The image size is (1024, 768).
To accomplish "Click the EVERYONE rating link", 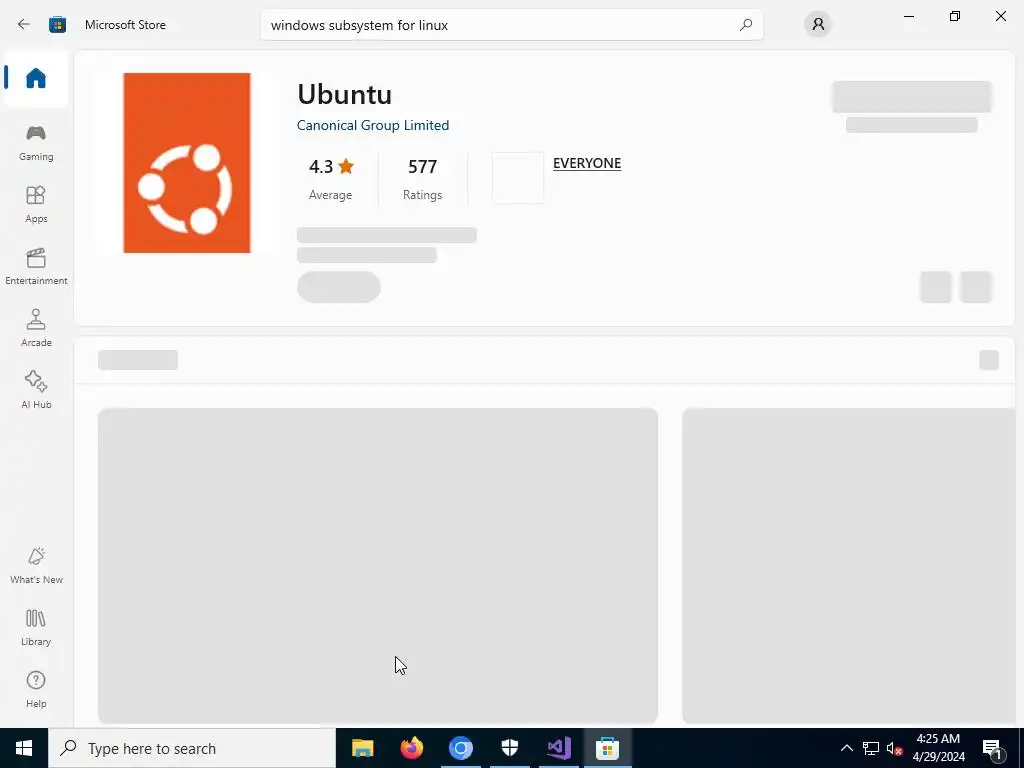I will tap(586, 163).
